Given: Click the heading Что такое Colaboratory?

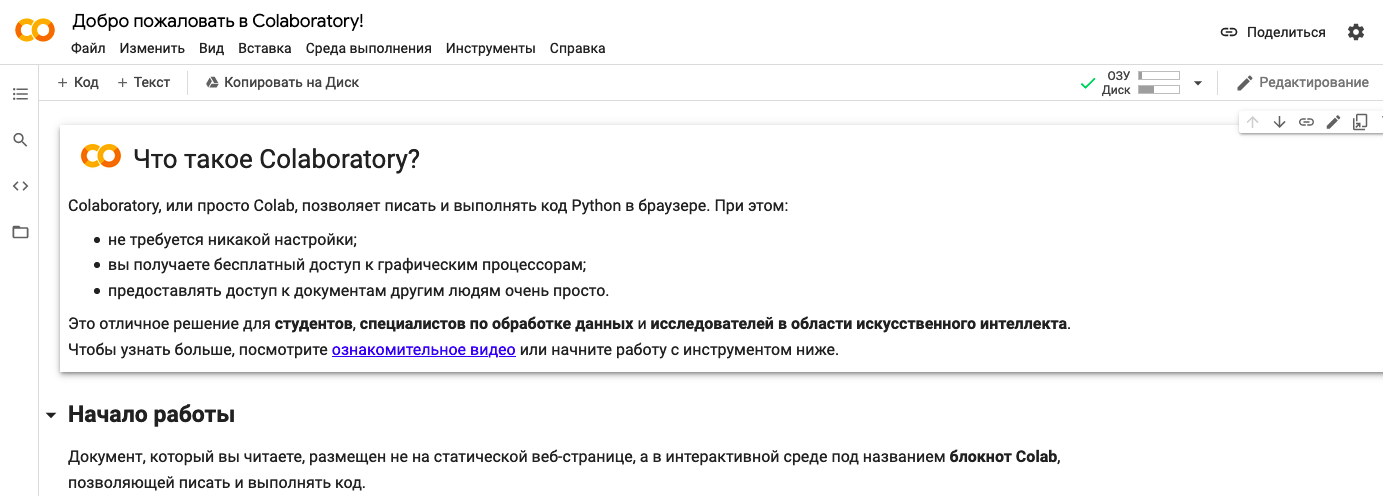Looking at the screenshot, I should (x=276, y=158).
